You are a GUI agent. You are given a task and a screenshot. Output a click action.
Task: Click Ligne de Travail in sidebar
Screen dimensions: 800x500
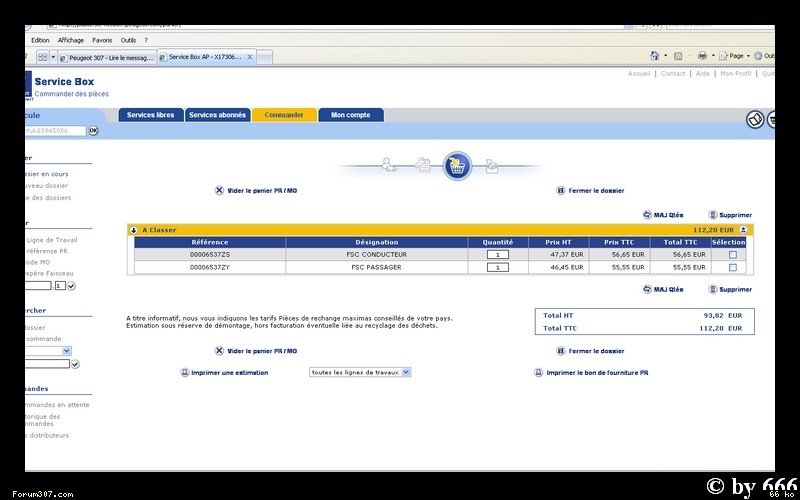(x=52, y=240)
